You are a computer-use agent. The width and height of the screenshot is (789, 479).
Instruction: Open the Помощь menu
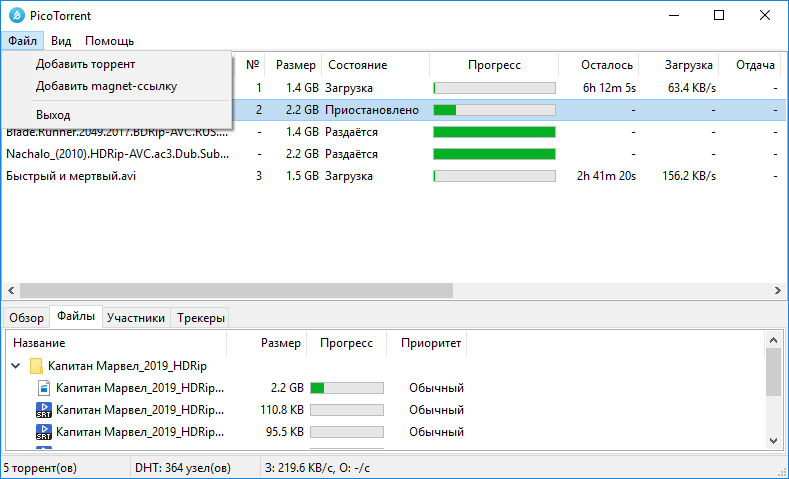point(109,41)
